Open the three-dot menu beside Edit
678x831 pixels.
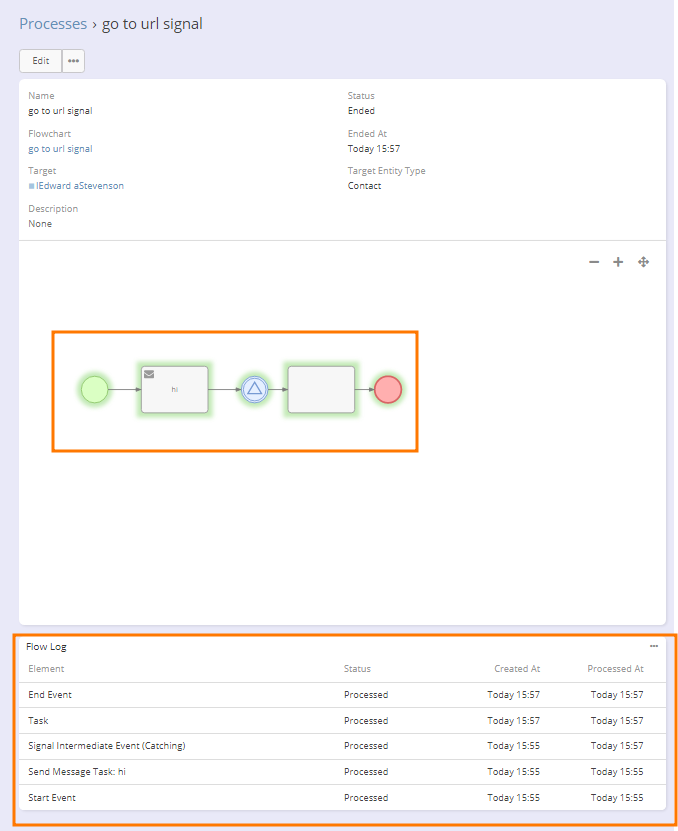pyautogui.click(x=73, y=61)
